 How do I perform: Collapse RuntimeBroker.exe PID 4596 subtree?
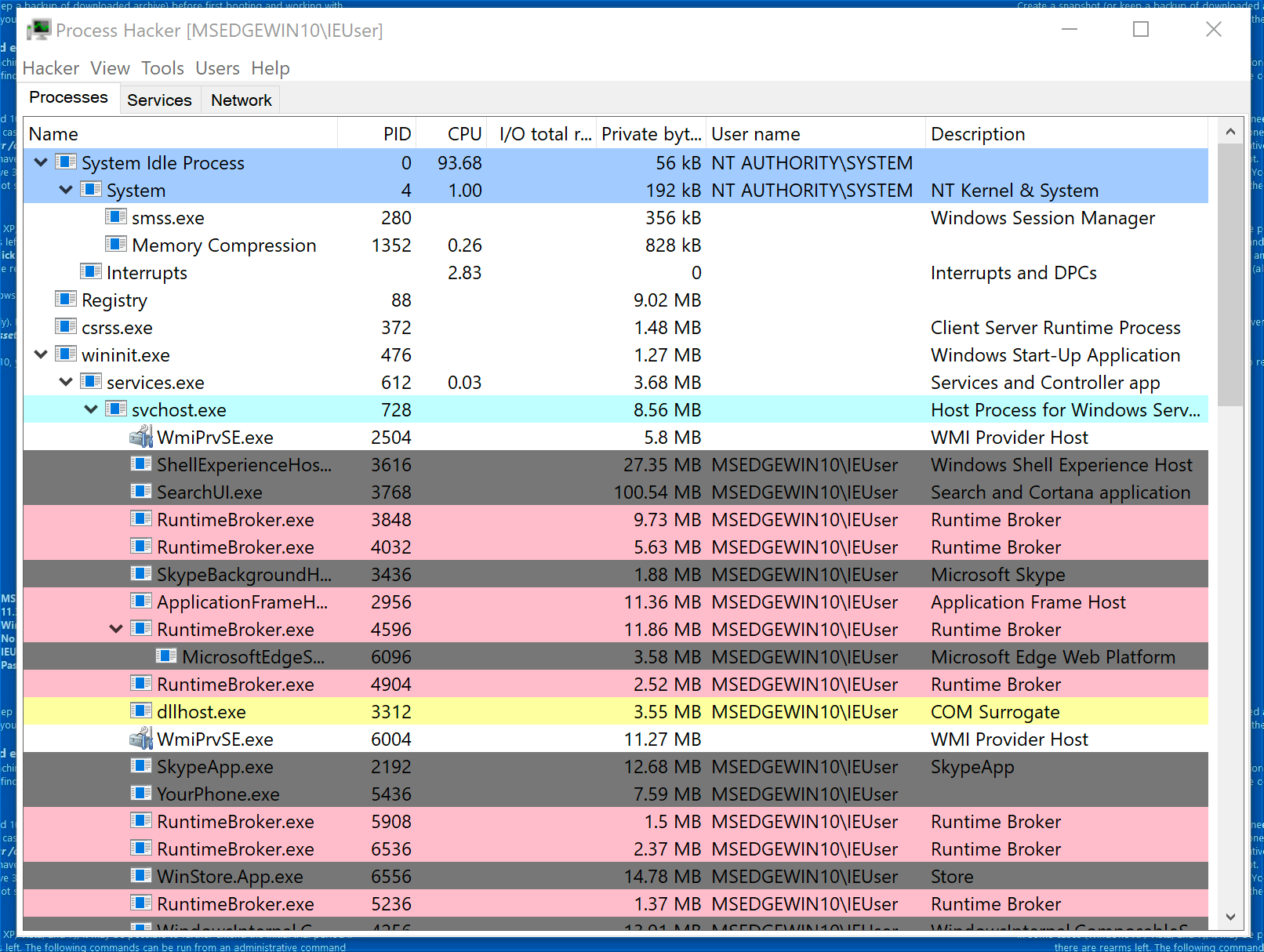pyautogui.click(x=116, y=629)
